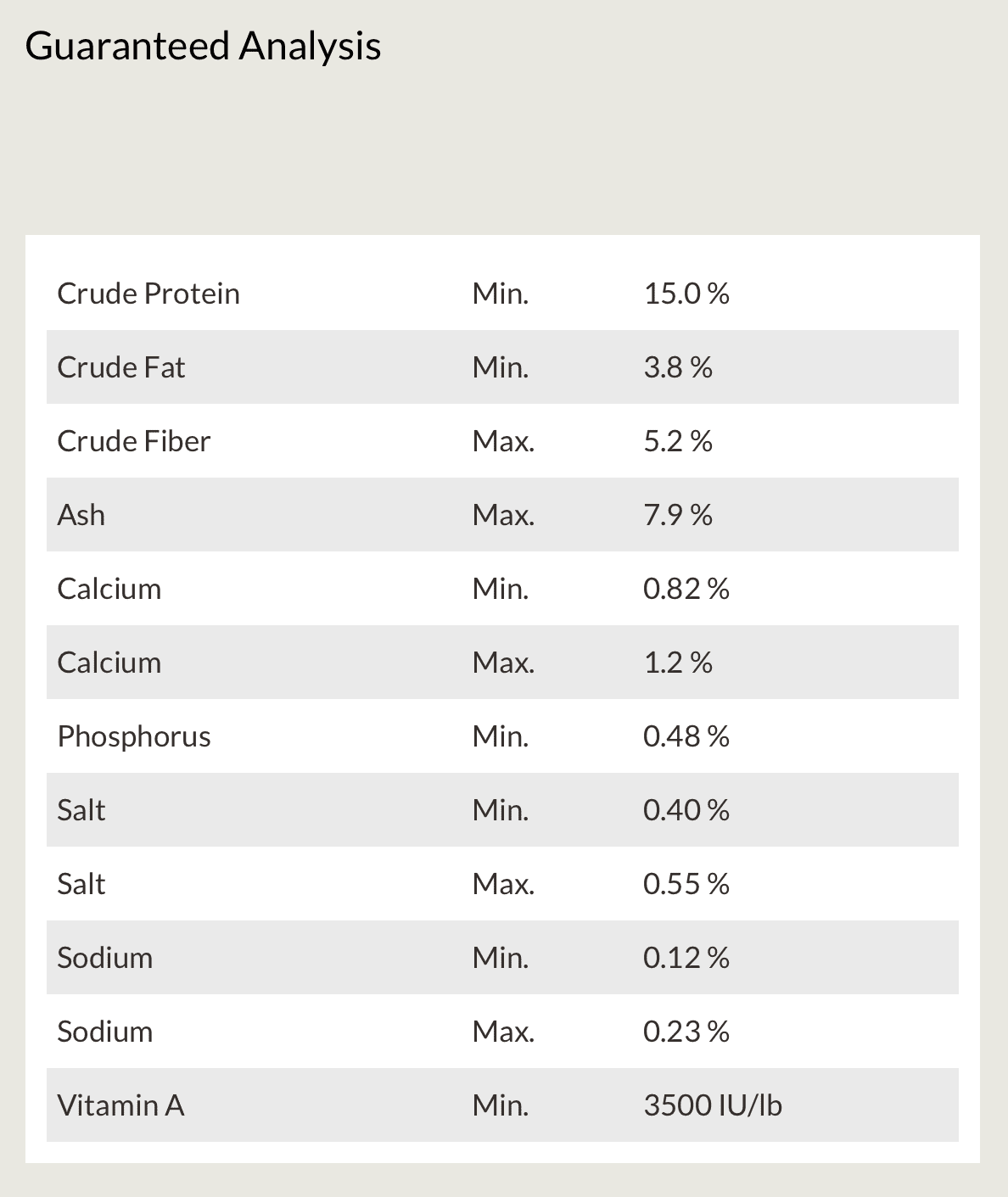This screenshot has height=1197, width=1008.
Task: Click the 5.2 % fiber value
Action: (x=678, y=441)
